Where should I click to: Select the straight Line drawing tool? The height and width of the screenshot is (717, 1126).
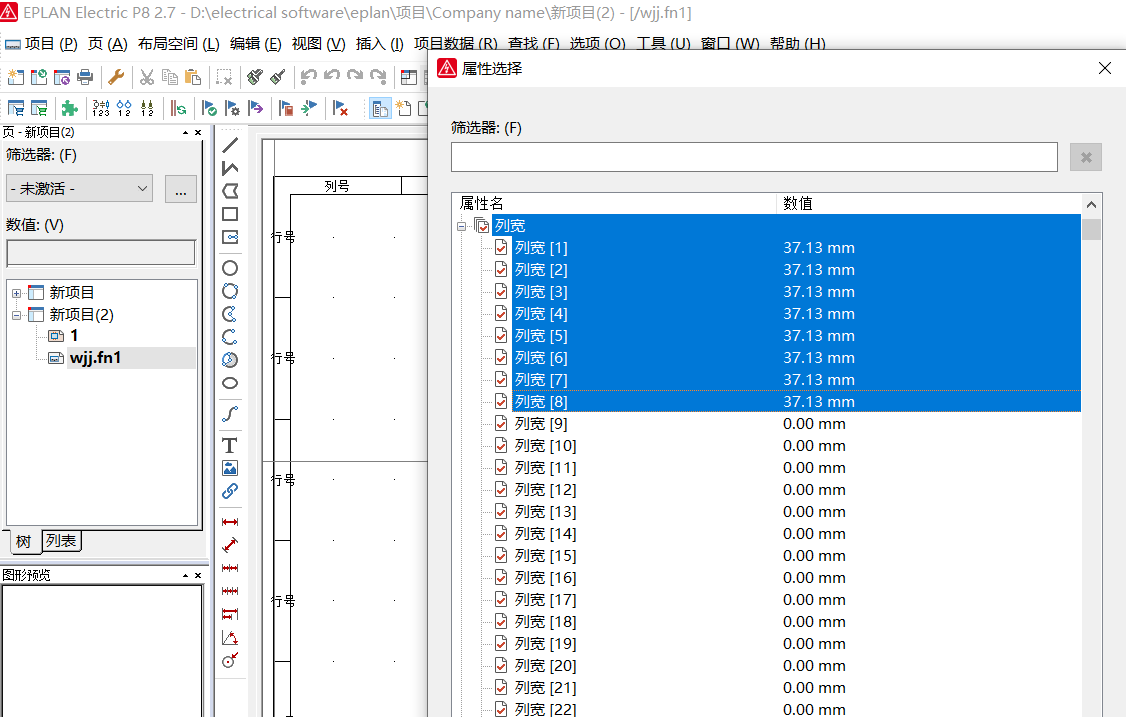point(229,145)
